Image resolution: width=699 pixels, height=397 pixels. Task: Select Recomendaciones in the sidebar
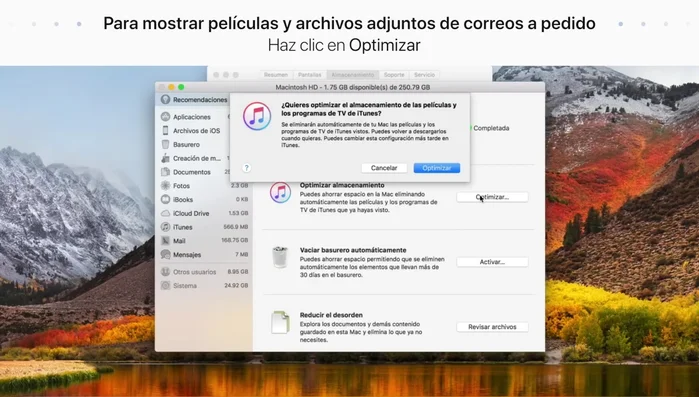(x=200, y=100)
